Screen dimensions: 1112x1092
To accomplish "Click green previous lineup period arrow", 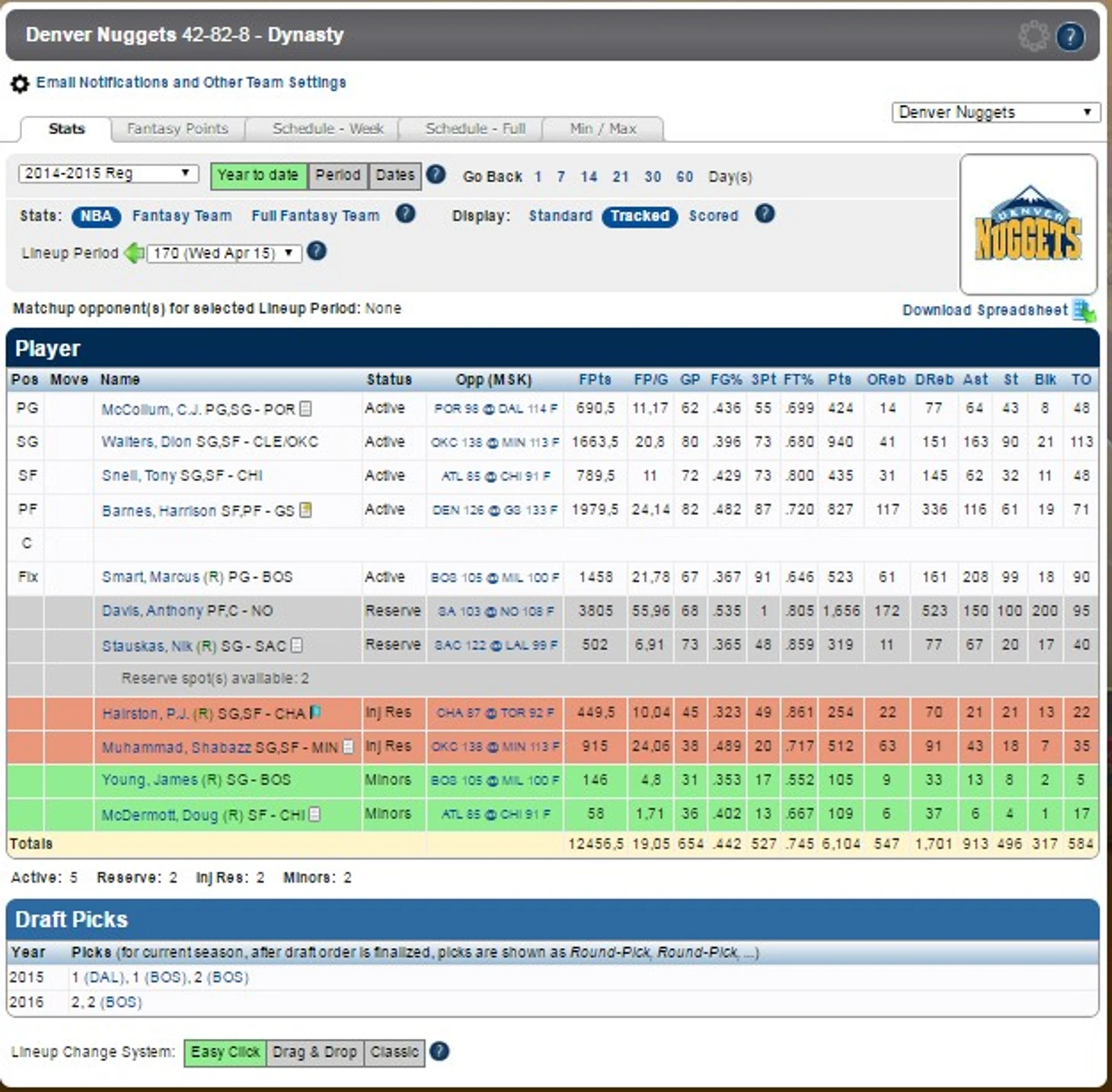I will [134, 253].
